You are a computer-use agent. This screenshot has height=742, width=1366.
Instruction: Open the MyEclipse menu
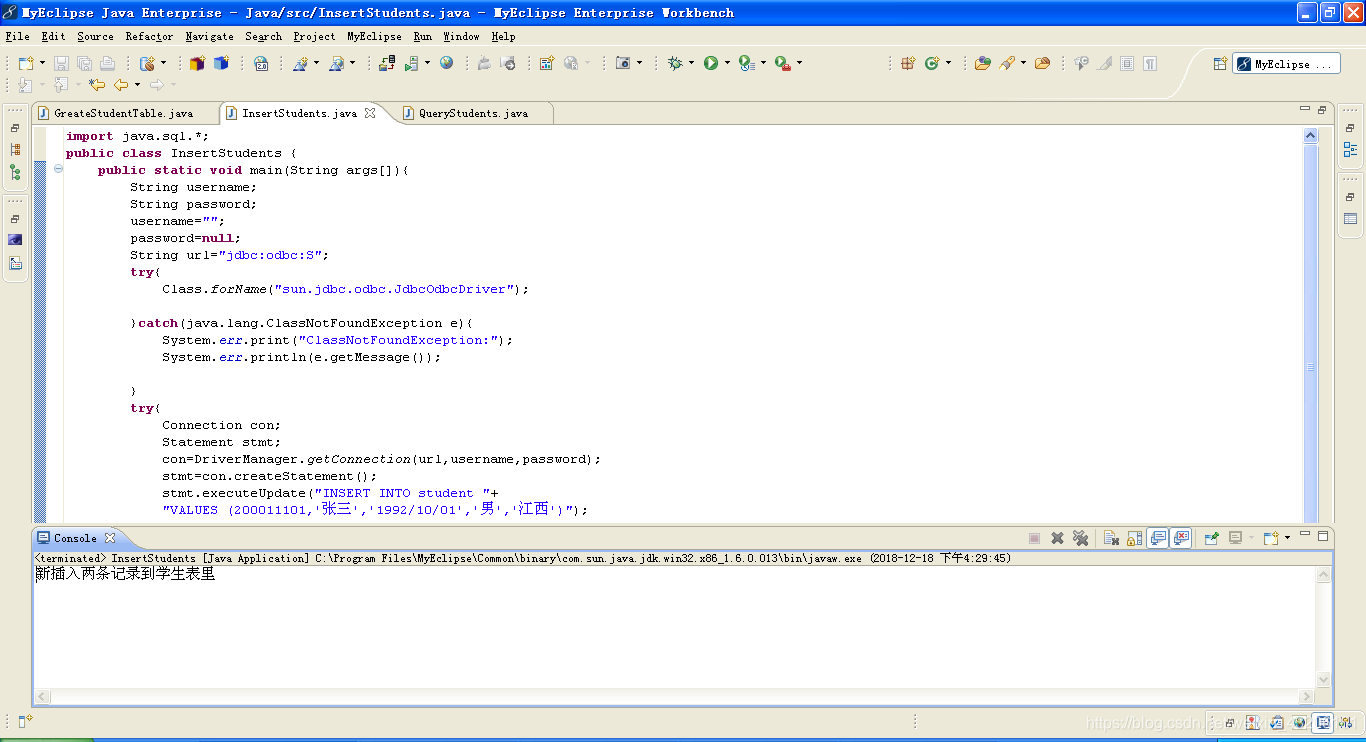tap(374, 36)
